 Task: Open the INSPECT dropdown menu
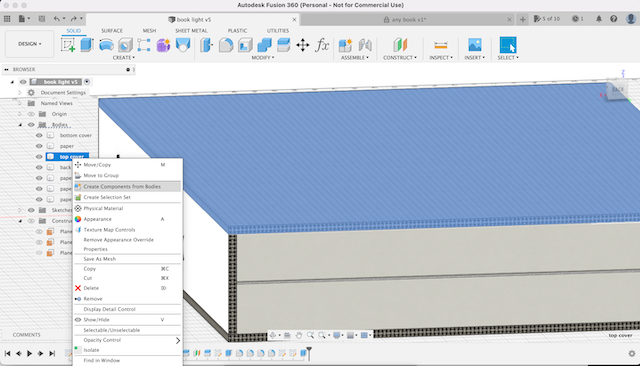(441, 58)
